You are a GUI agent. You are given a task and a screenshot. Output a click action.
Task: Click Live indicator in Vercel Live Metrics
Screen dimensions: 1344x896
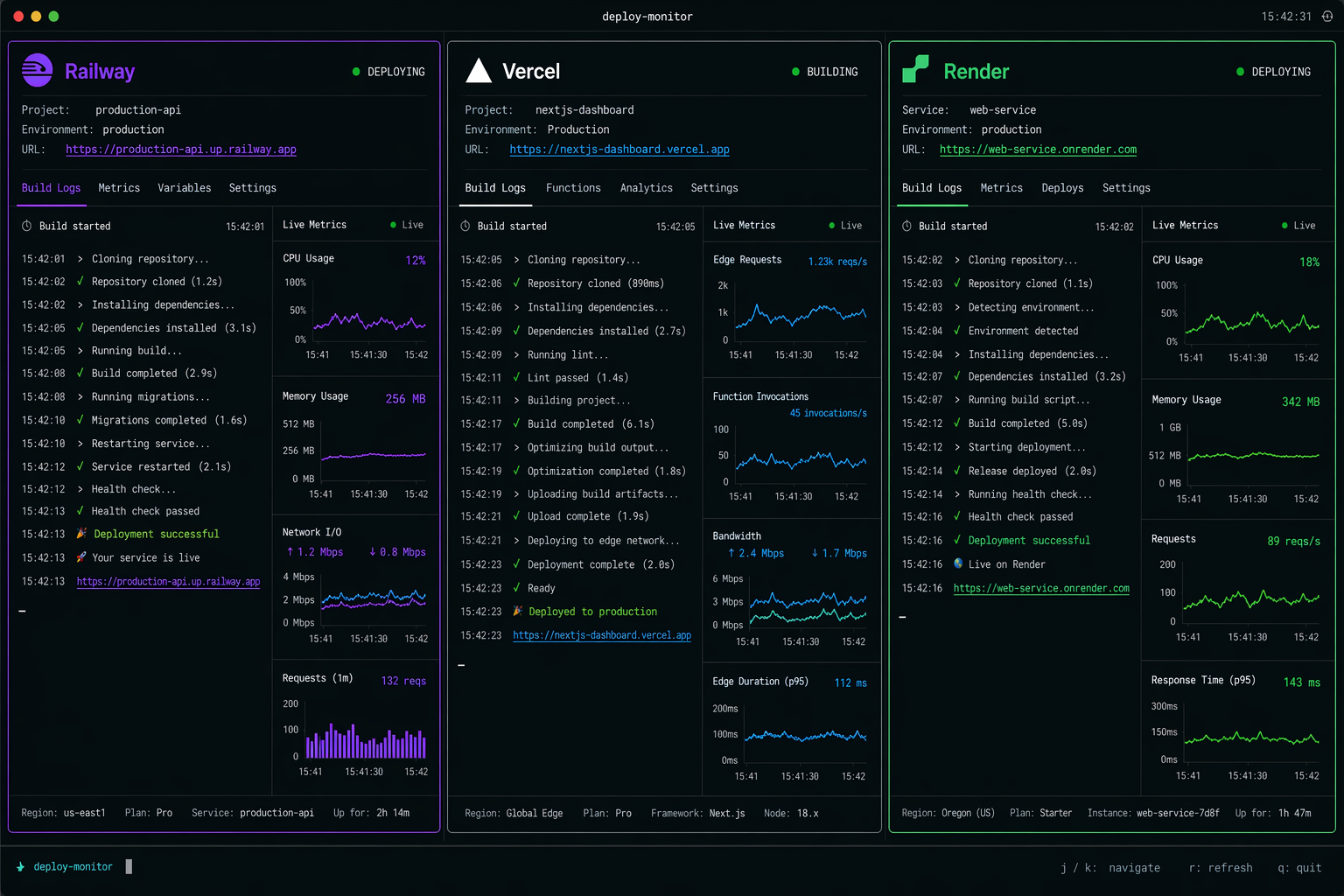[845, 225]
